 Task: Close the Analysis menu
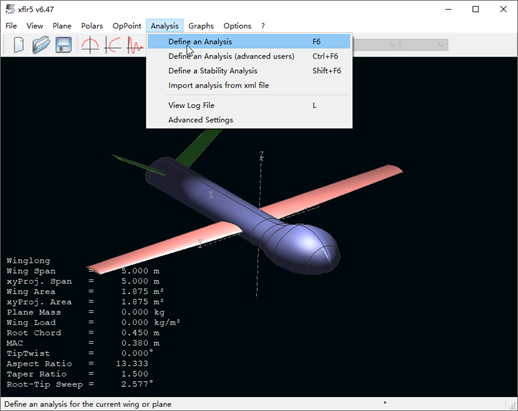[165, 26]
